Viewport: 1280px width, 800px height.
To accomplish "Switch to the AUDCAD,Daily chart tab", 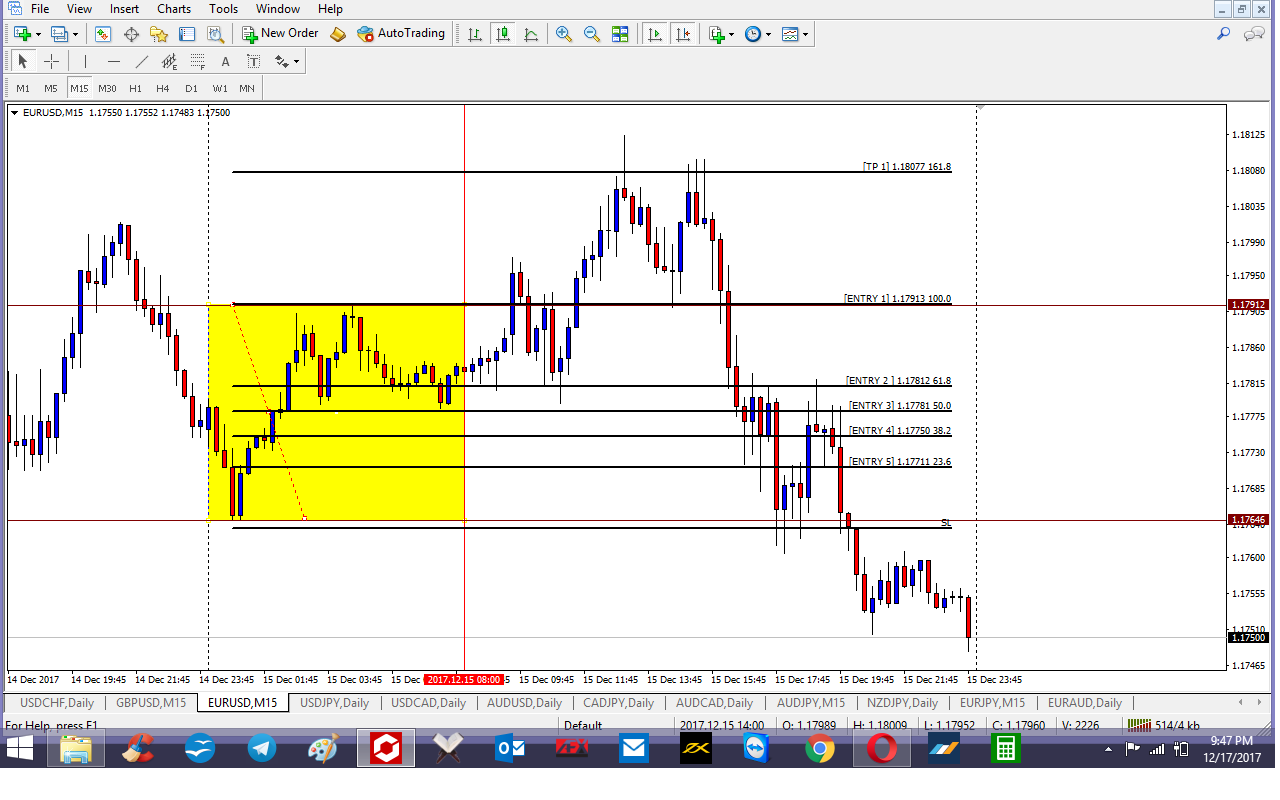I will pyautogui.click(x=714, y=703).
